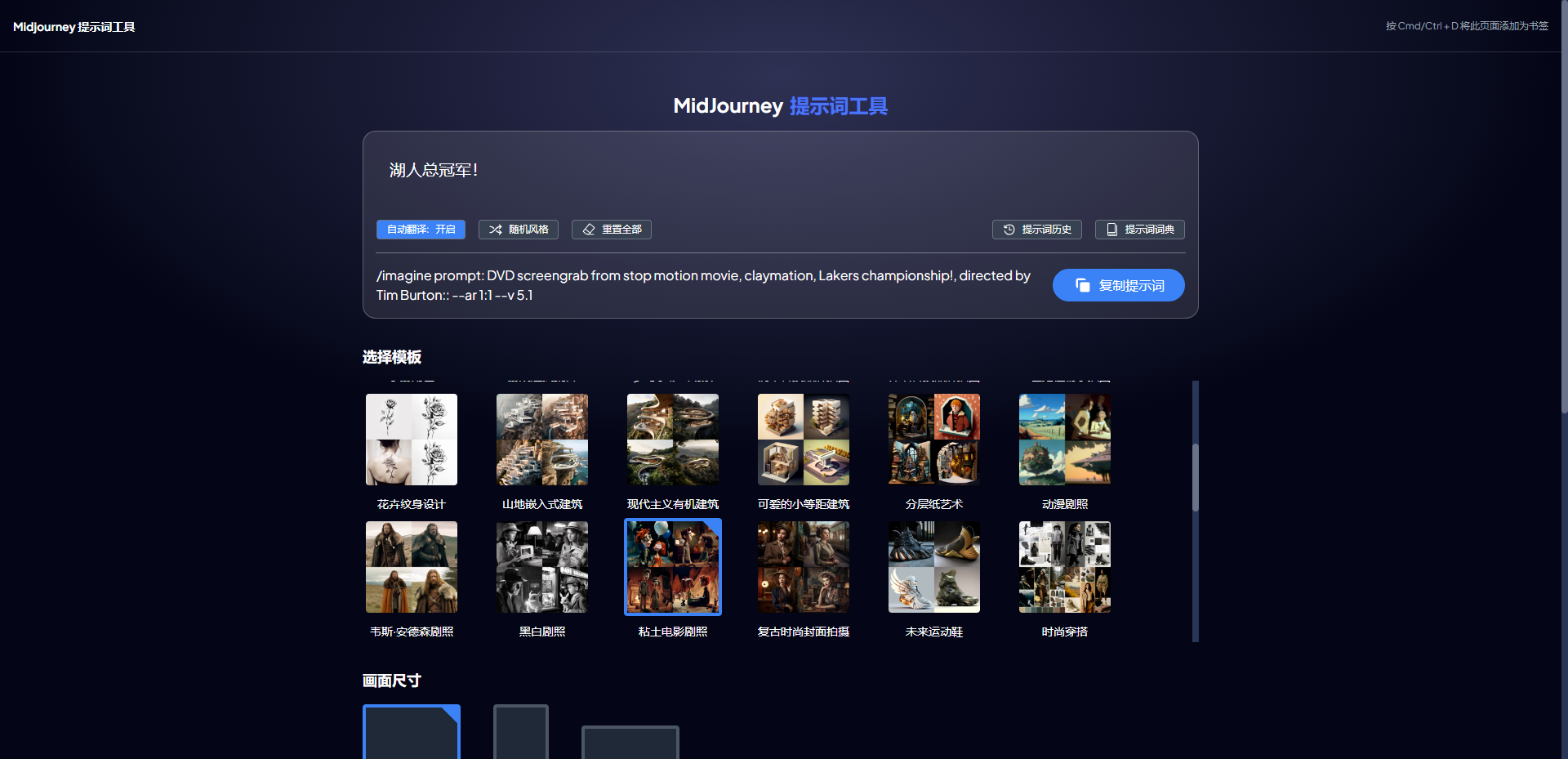Choose the portrait aspect ratio option
This screenshot has height=759, width=1568.
click(x=521, y=732)
